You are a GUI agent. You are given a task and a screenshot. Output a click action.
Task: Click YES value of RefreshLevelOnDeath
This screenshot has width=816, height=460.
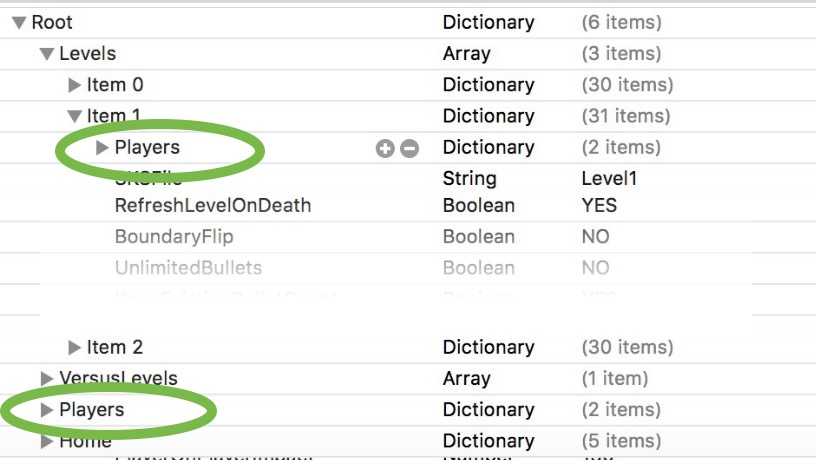[599, 206]
